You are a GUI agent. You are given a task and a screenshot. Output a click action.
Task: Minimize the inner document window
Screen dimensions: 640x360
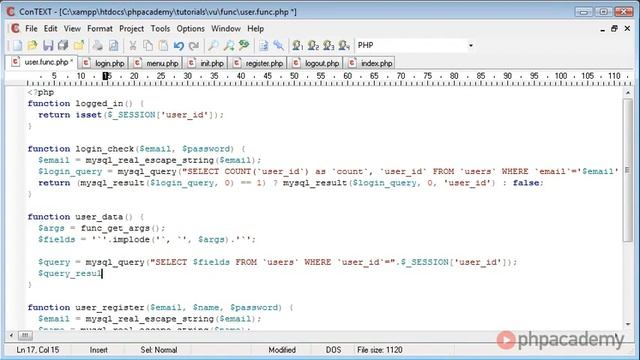click(602, 29)
